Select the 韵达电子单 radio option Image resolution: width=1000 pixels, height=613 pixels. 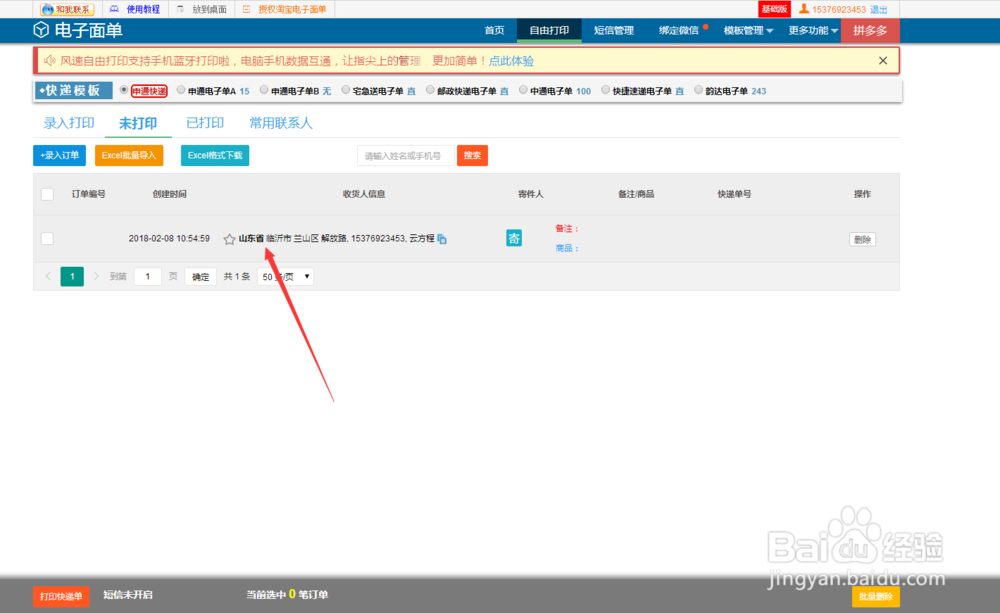pyautogui.click(x=698, y=91)
